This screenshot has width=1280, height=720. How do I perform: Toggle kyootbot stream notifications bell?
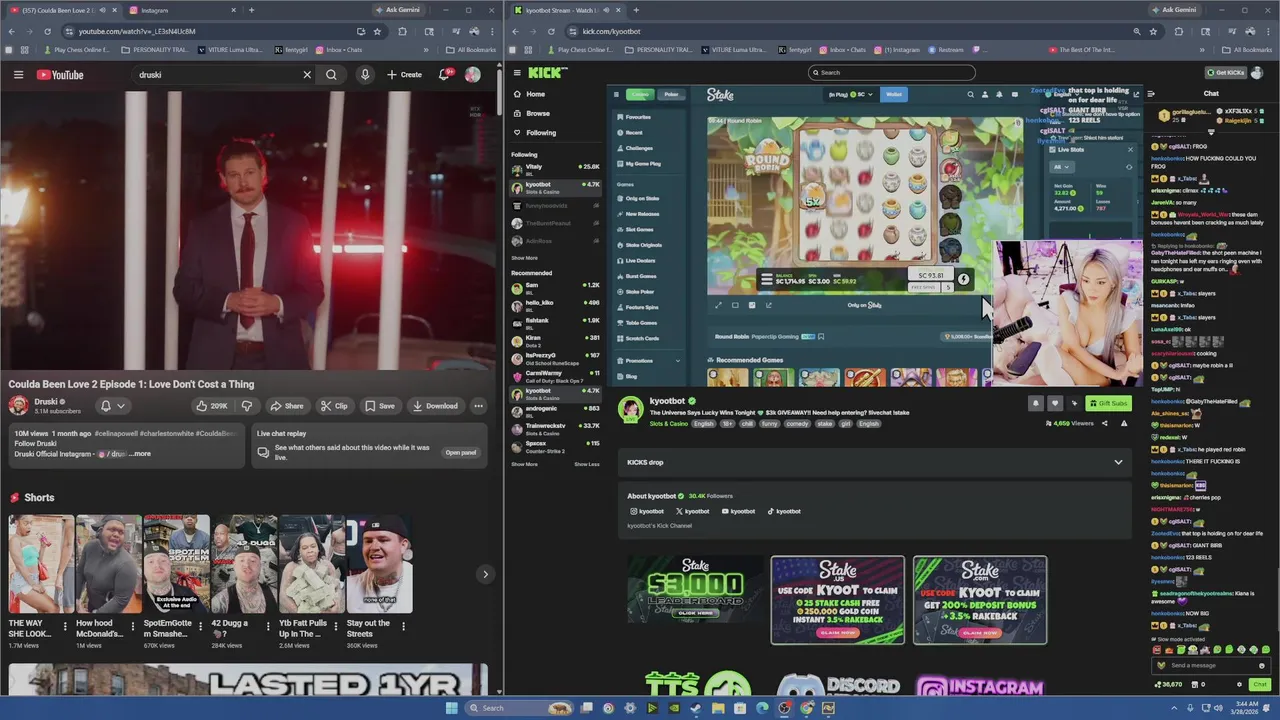(1035, 403)
